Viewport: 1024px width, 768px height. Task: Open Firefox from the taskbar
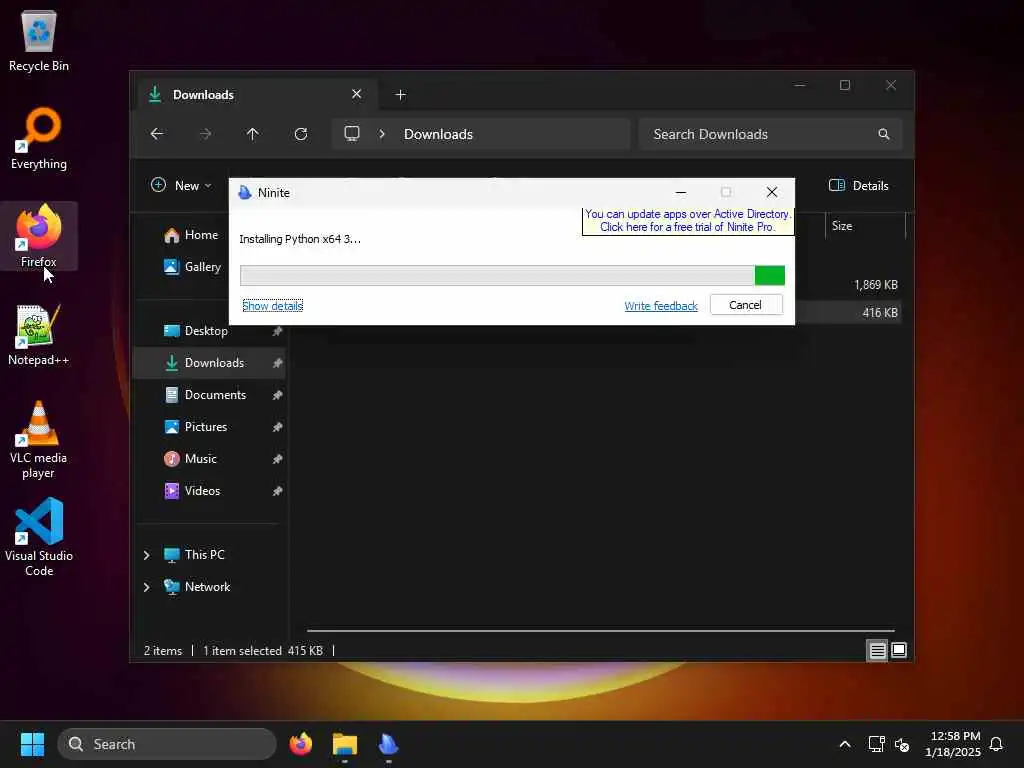tap(301, 744)
